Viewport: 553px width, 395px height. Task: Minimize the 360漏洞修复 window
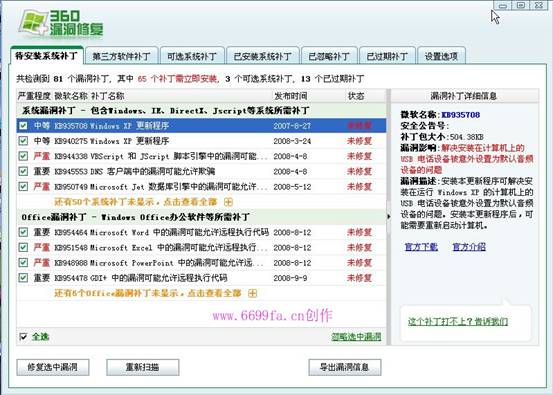503,5
